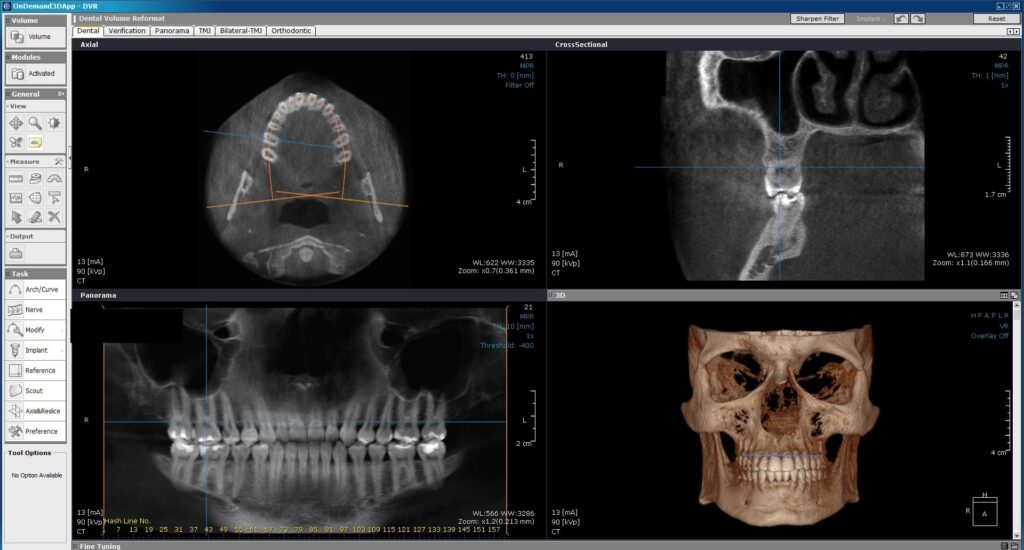Collapse the Measure section
The image size is (1024, 550).
click(8, 161)
